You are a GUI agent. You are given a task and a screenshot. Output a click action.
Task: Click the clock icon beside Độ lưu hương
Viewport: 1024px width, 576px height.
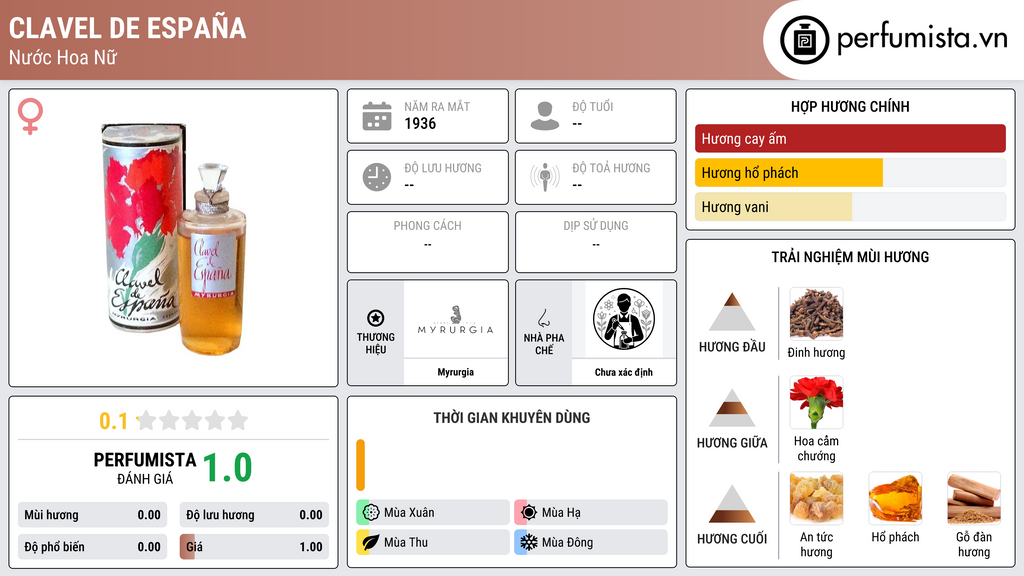(377, 177)
